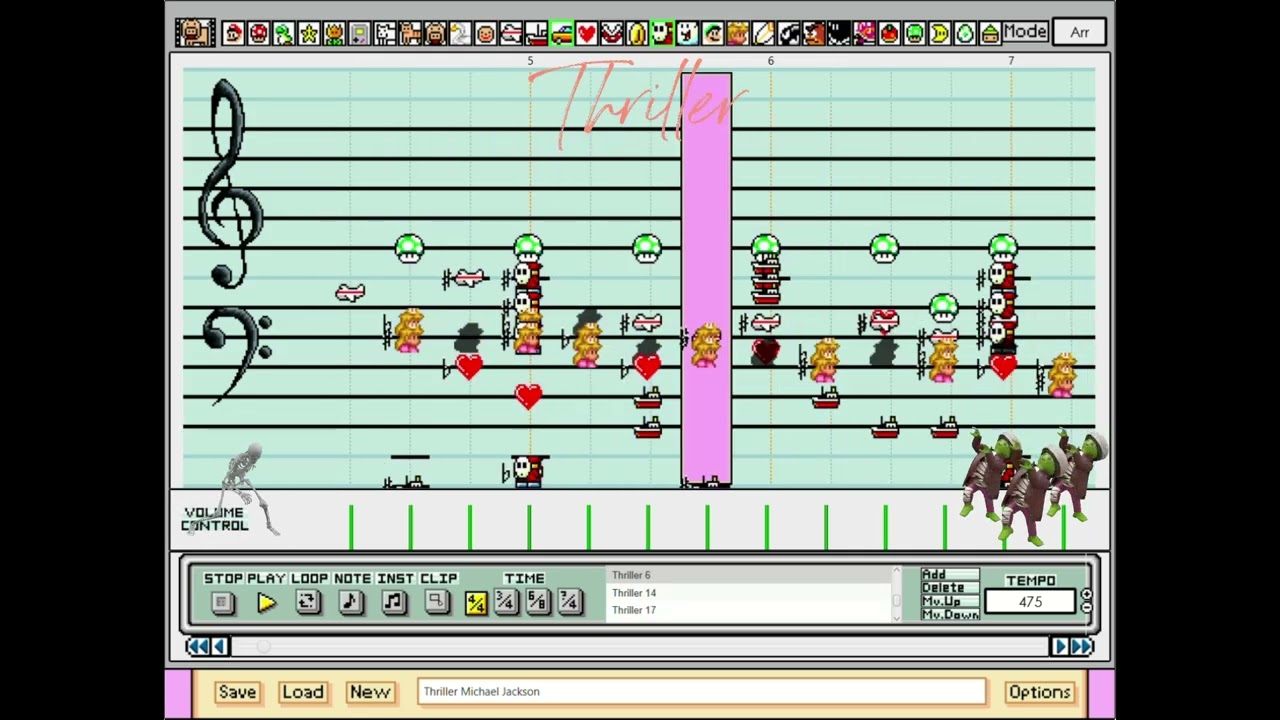Decrease tempo with the minus stepper
Screen dimensions: 1280x720
[1087, 608]
